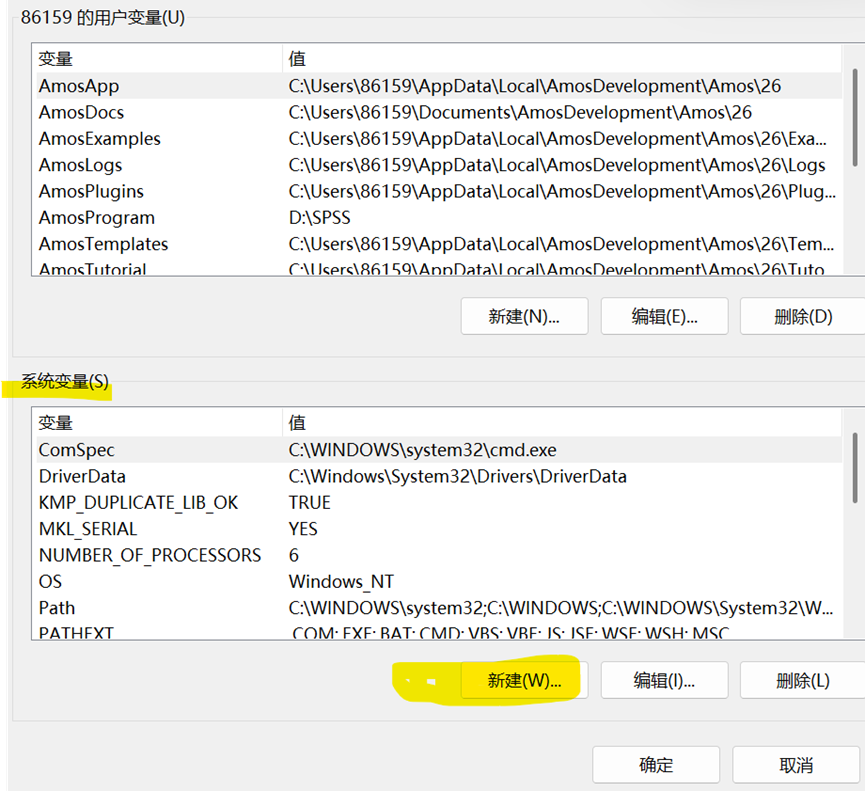Click the 编辑(E) button

pos(663,316)
